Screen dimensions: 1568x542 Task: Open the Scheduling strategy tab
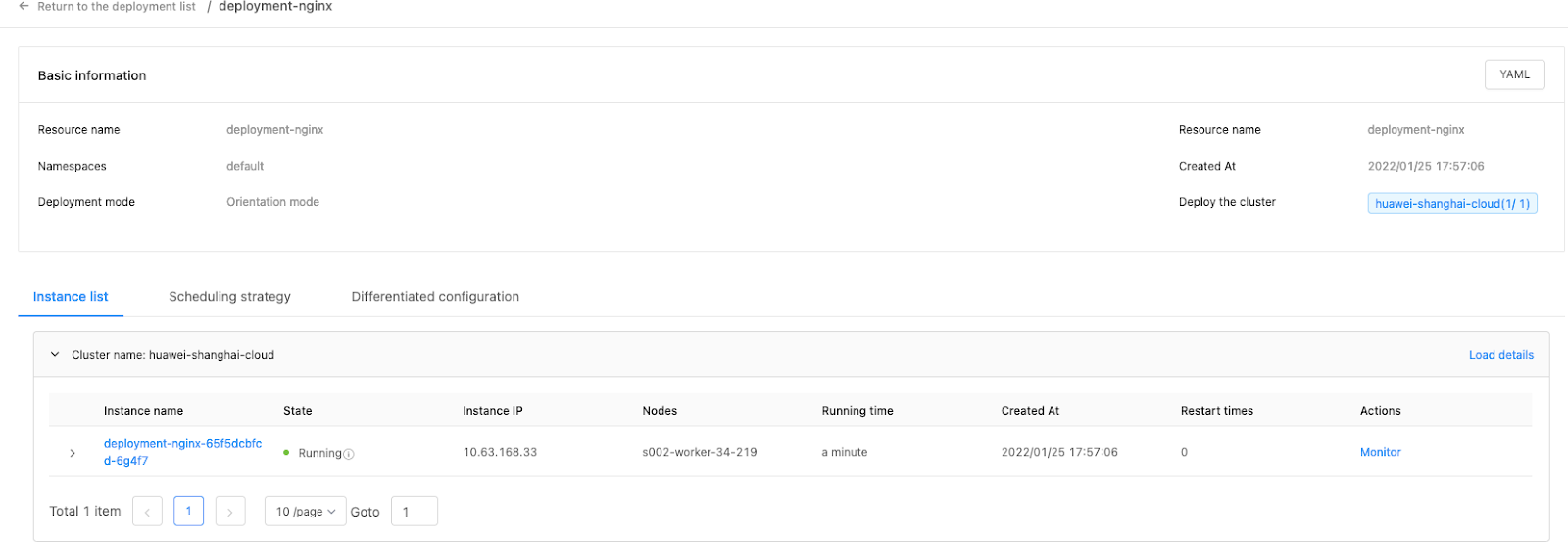pos(229,297)
